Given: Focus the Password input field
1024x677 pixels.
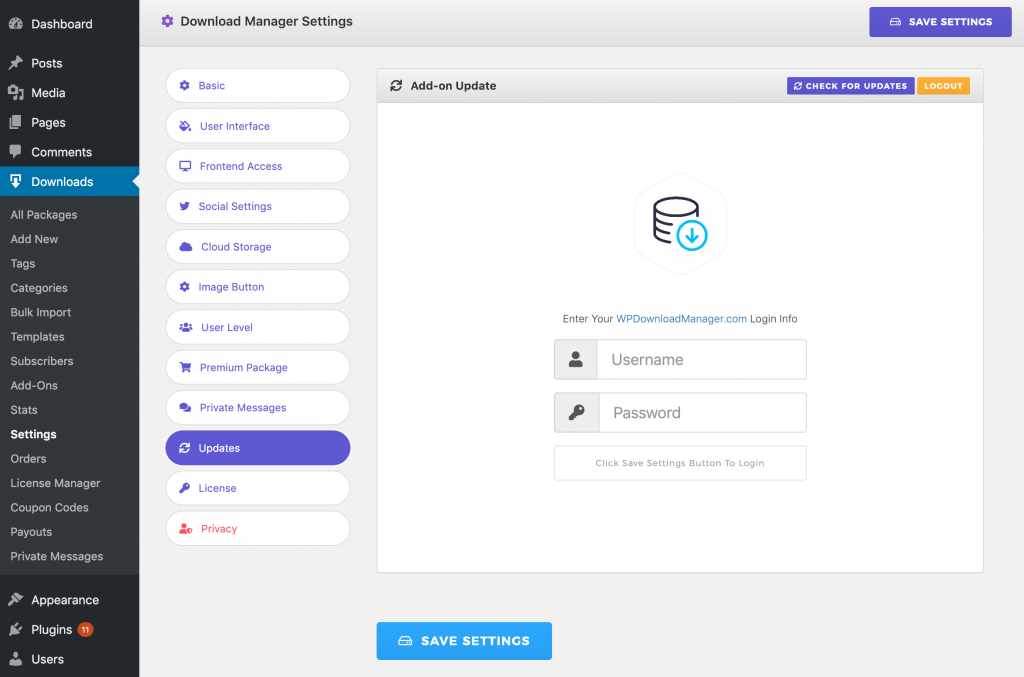Looking at the screenshot, I should [x=703, y=412].
